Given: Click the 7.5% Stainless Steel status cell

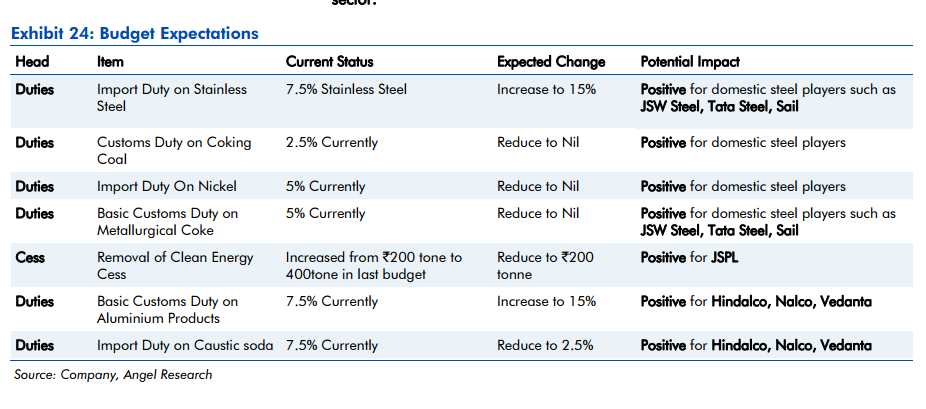Looking at the screenshot, I should click(346, 89).
